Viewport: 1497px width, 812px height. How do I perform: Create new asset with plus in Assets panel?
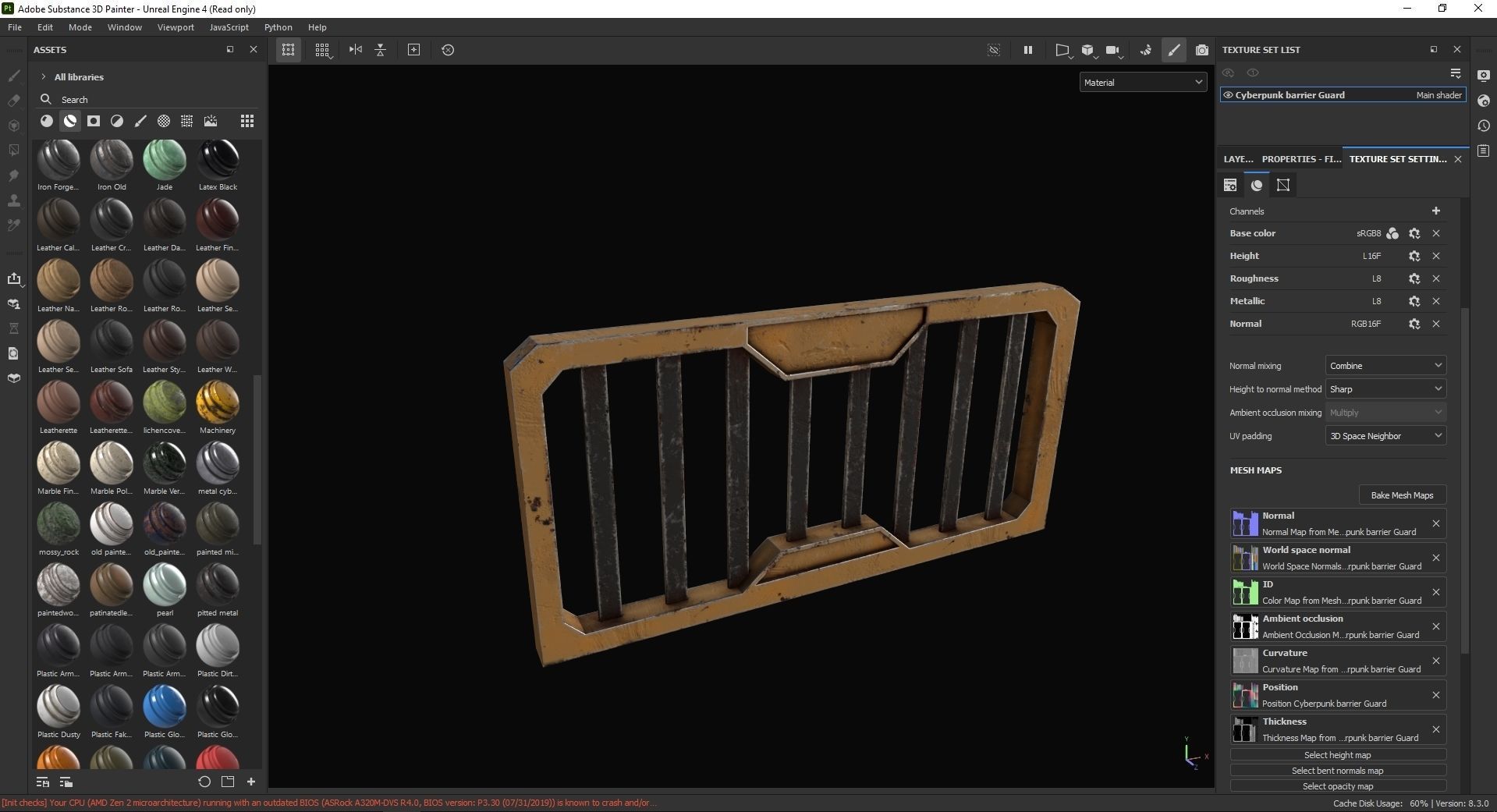pos(251,782)
